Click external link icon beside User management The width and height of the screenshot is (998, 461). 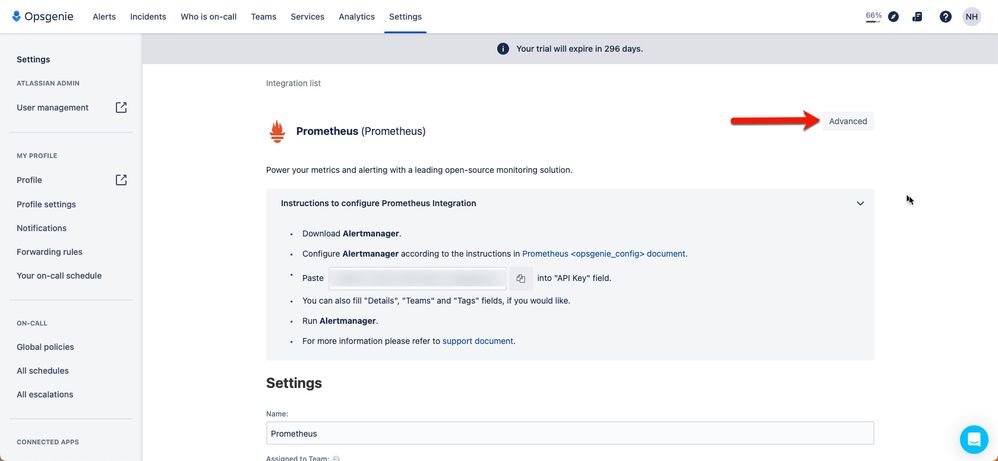pos(121,108)
